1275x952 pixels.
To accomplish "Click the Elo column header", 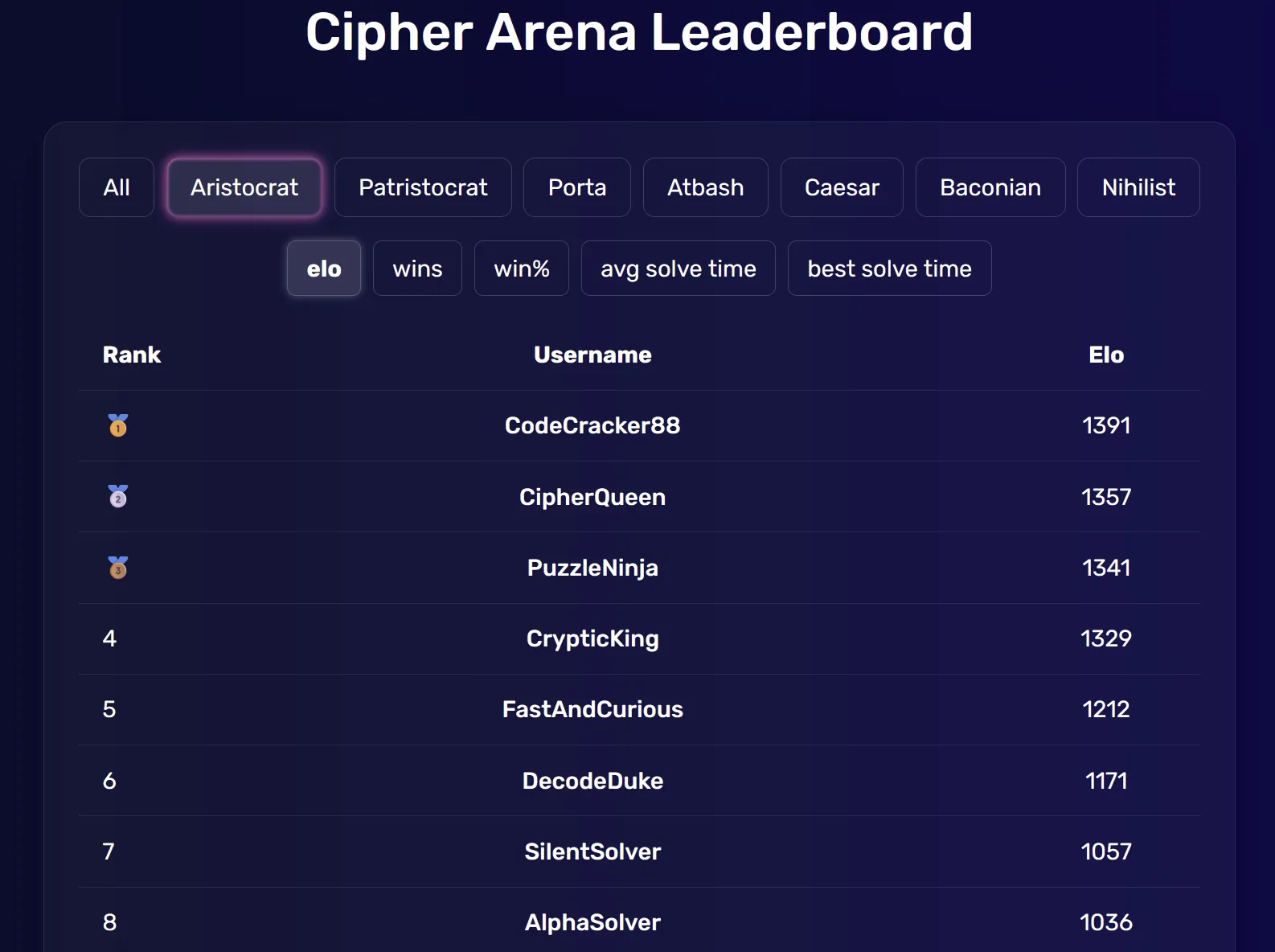I will coord(1107,355).
